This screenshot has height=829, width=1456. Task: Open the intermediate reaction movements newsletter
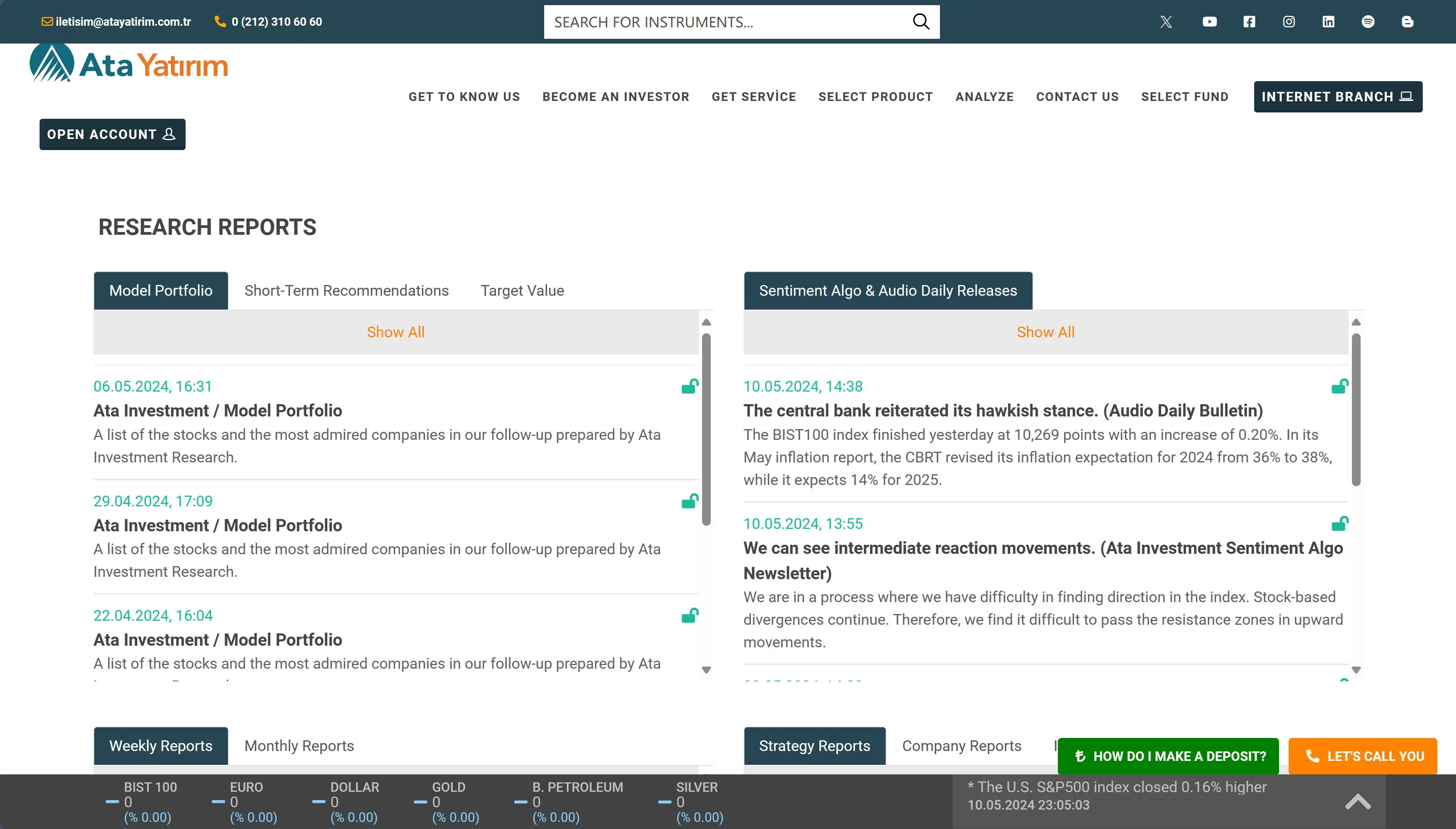(x=1043, y=560)
